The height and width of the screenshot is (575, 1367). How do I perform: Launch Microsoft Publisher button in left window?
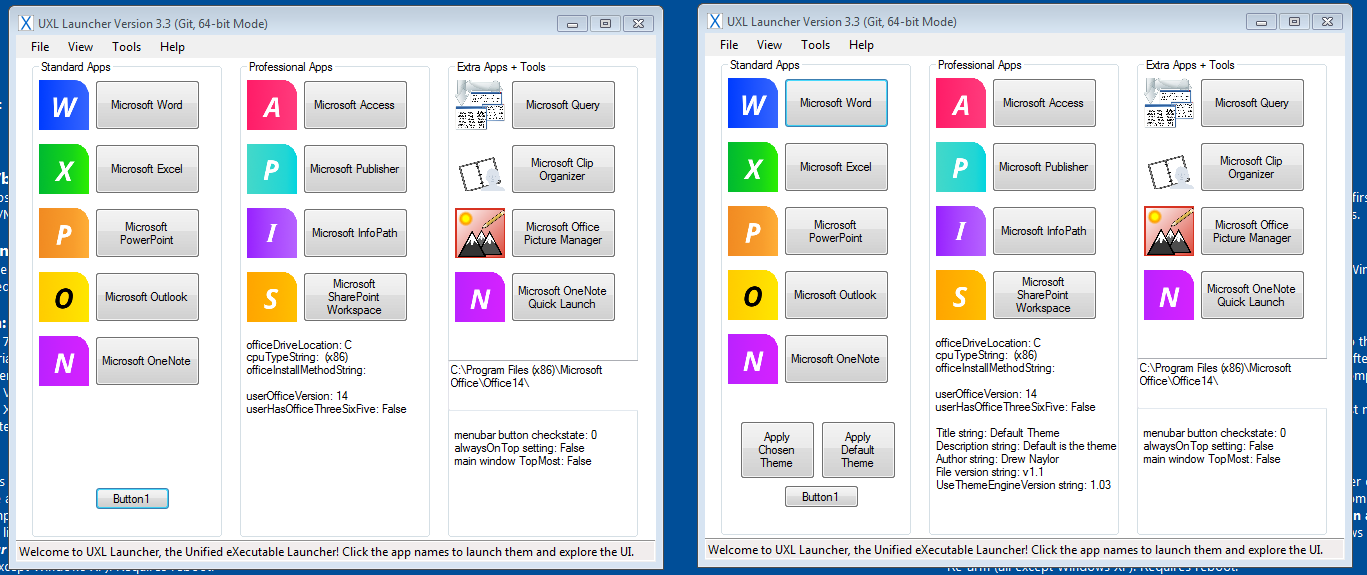[x=355, y=169]
